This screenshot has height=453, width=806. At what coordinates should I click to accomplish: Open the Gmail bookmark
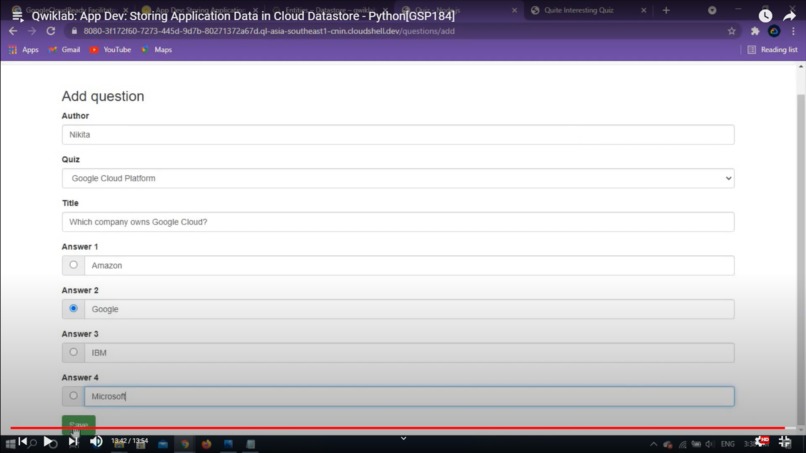coord(64,50)
